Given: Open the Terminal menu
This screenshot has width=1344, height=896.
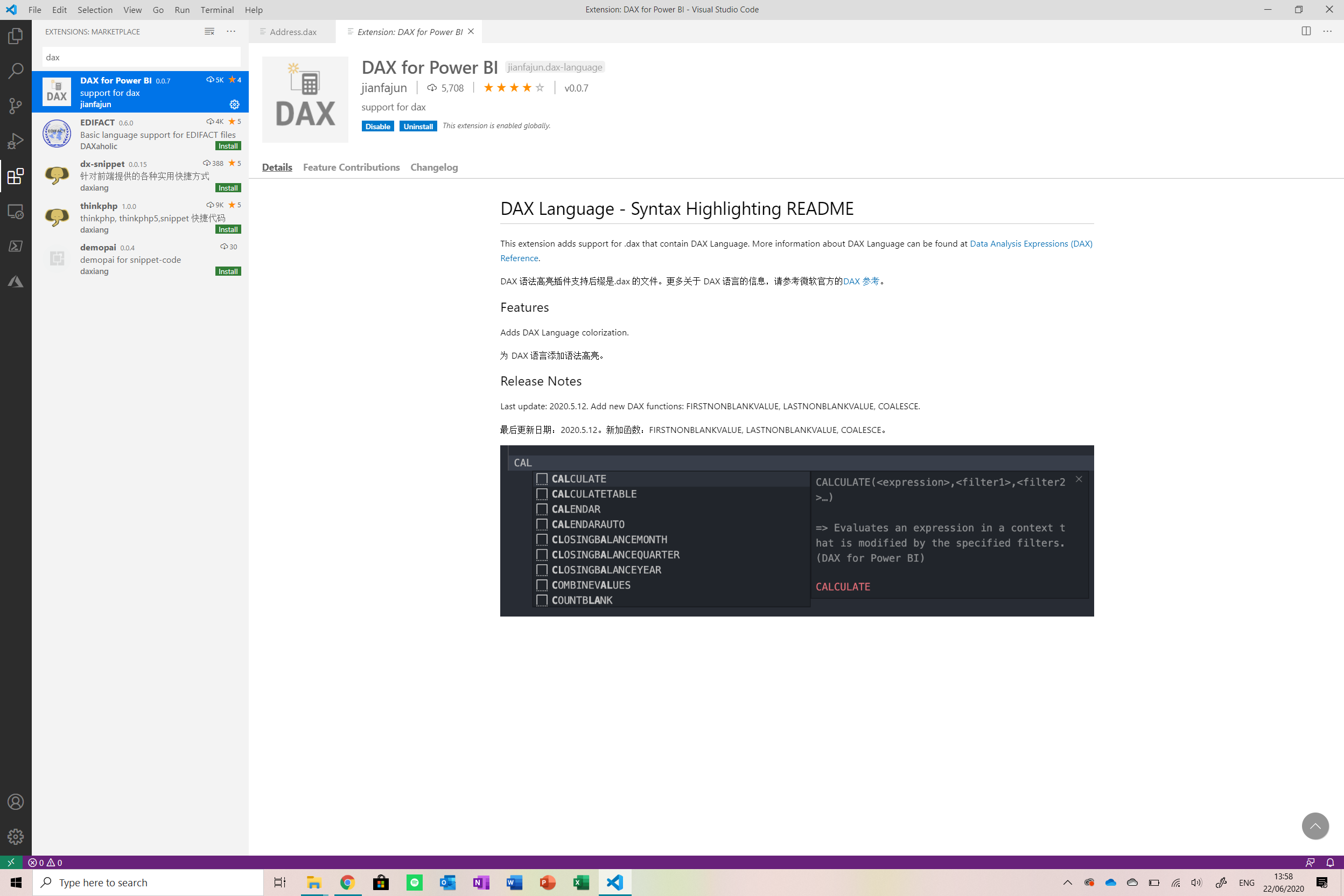Looking at the screenshot, I should point(216,10).
